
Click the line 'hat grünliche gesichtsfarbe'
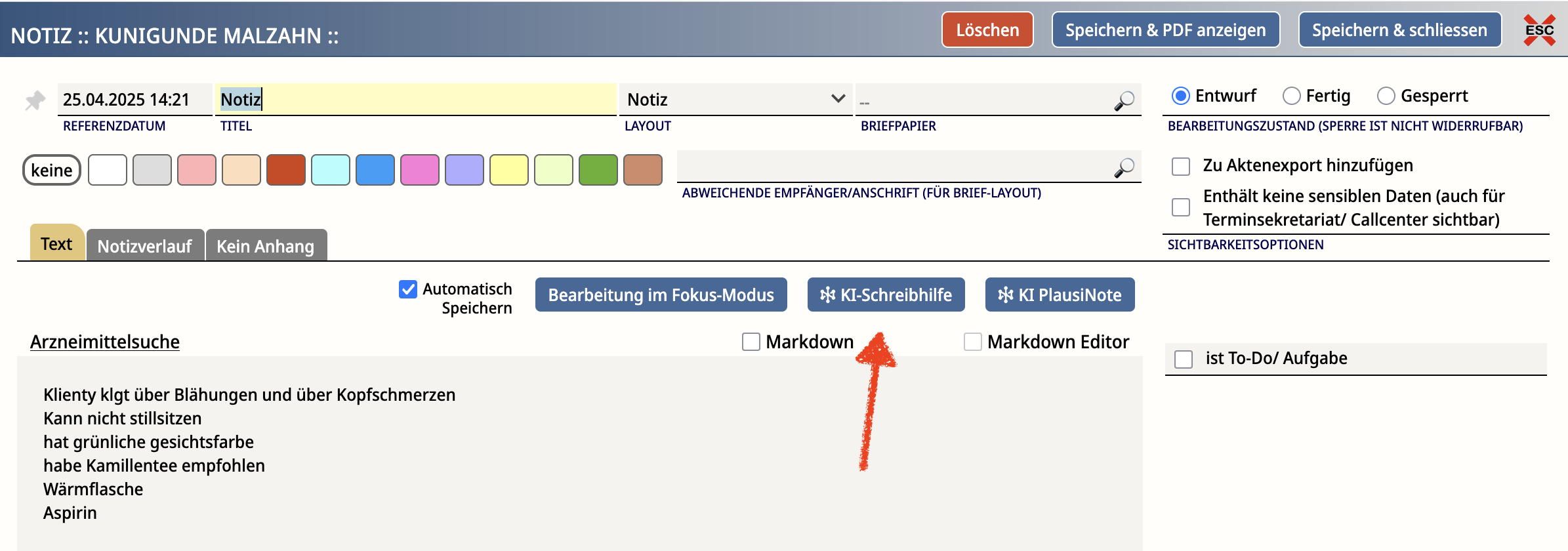(x=148, y=442)
